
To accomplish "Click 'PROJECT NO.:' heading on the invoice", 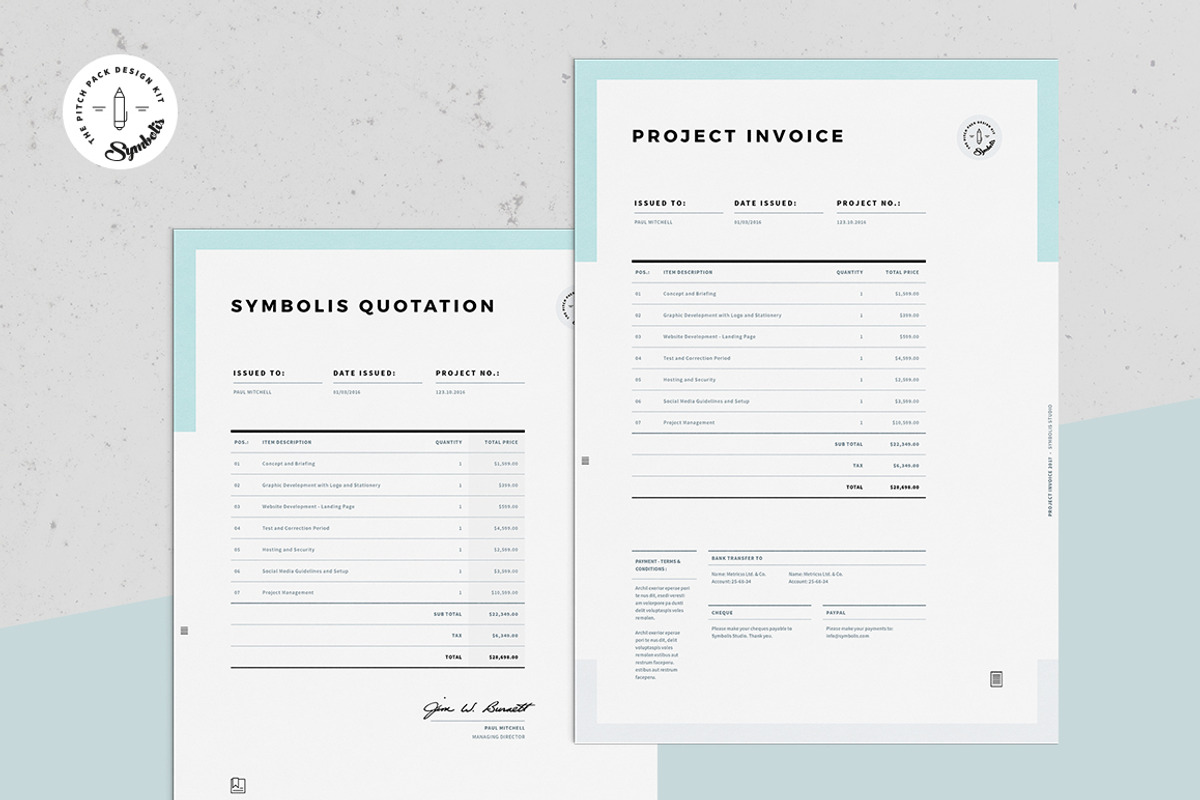I will click(x=868, y=203).
